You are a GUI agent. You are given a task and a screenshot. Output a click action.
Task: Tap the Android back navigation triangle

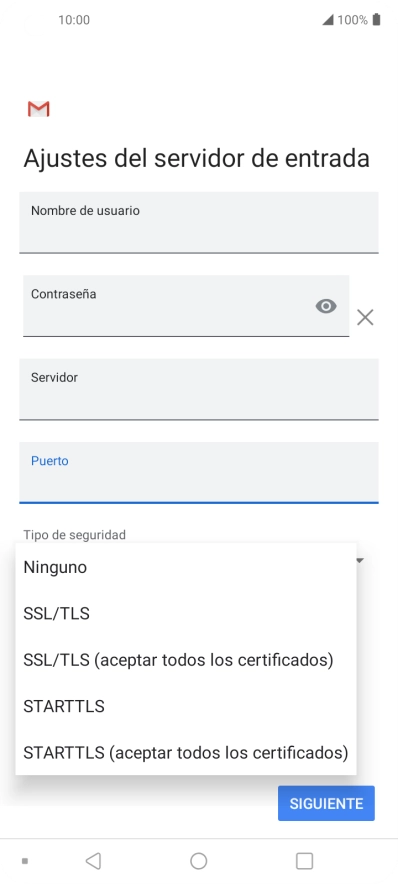point(94,861)
